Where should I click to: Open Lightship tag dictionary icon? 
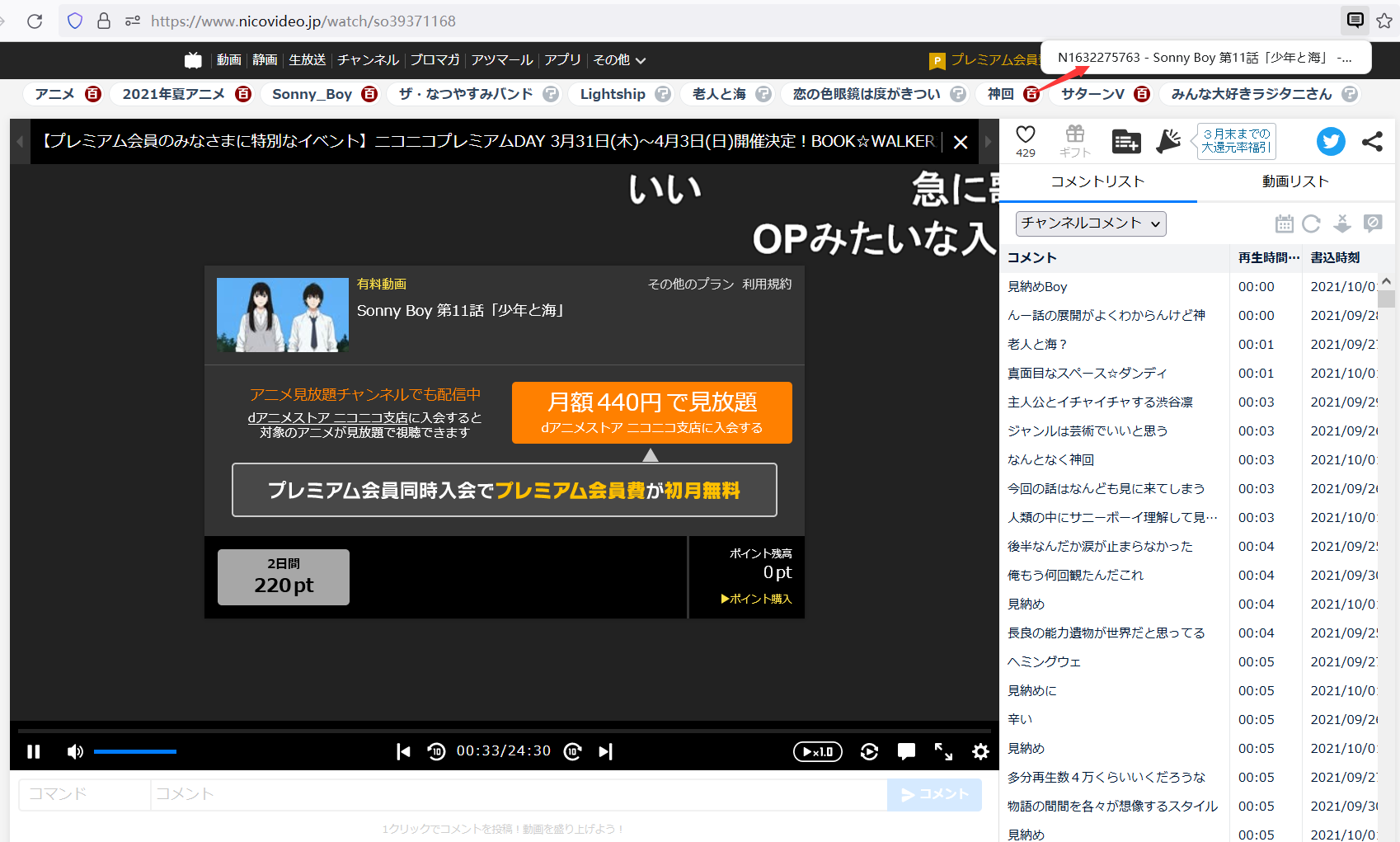pyautogui.click(x=663, y=94)
